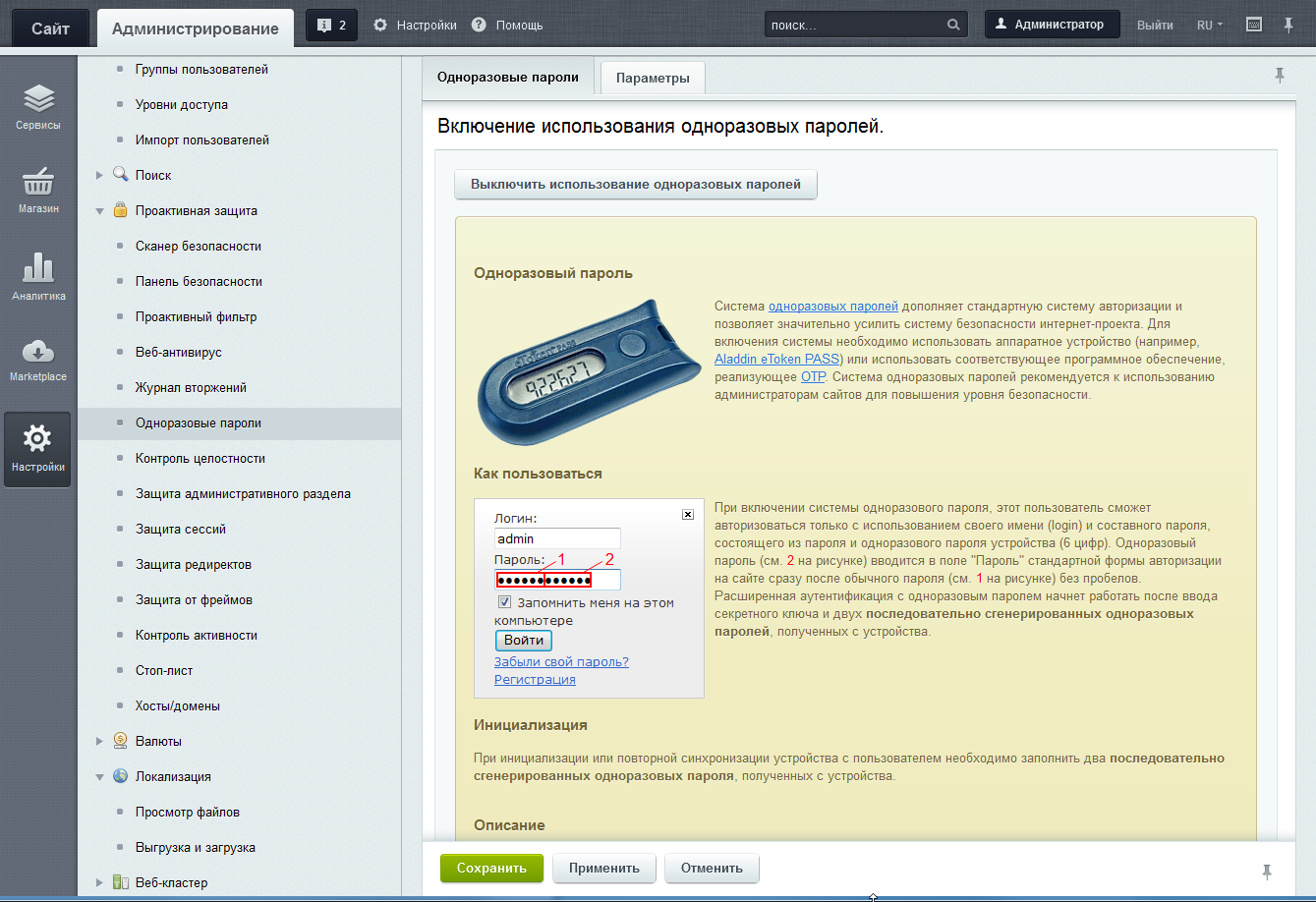Switch to the Параметры tab
The image size is (1316, 902).
653,78
